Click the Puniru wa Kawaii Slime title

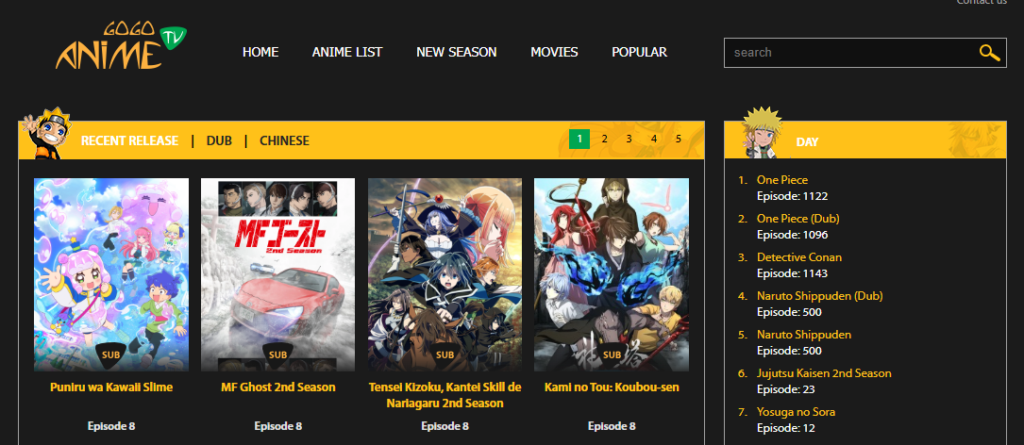pyautogui.click(x=111, y=387)
